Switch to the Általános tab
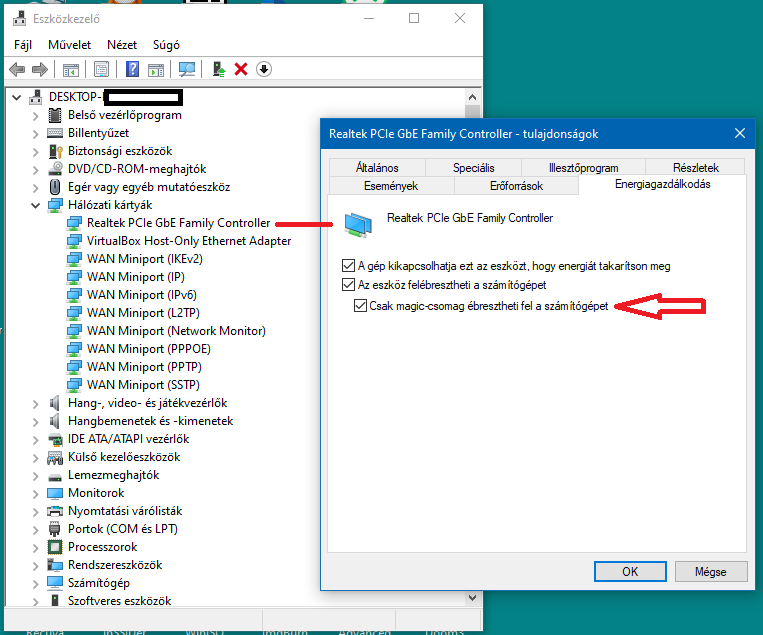Screen dimensions: 763x635 [x=377, y=168]
